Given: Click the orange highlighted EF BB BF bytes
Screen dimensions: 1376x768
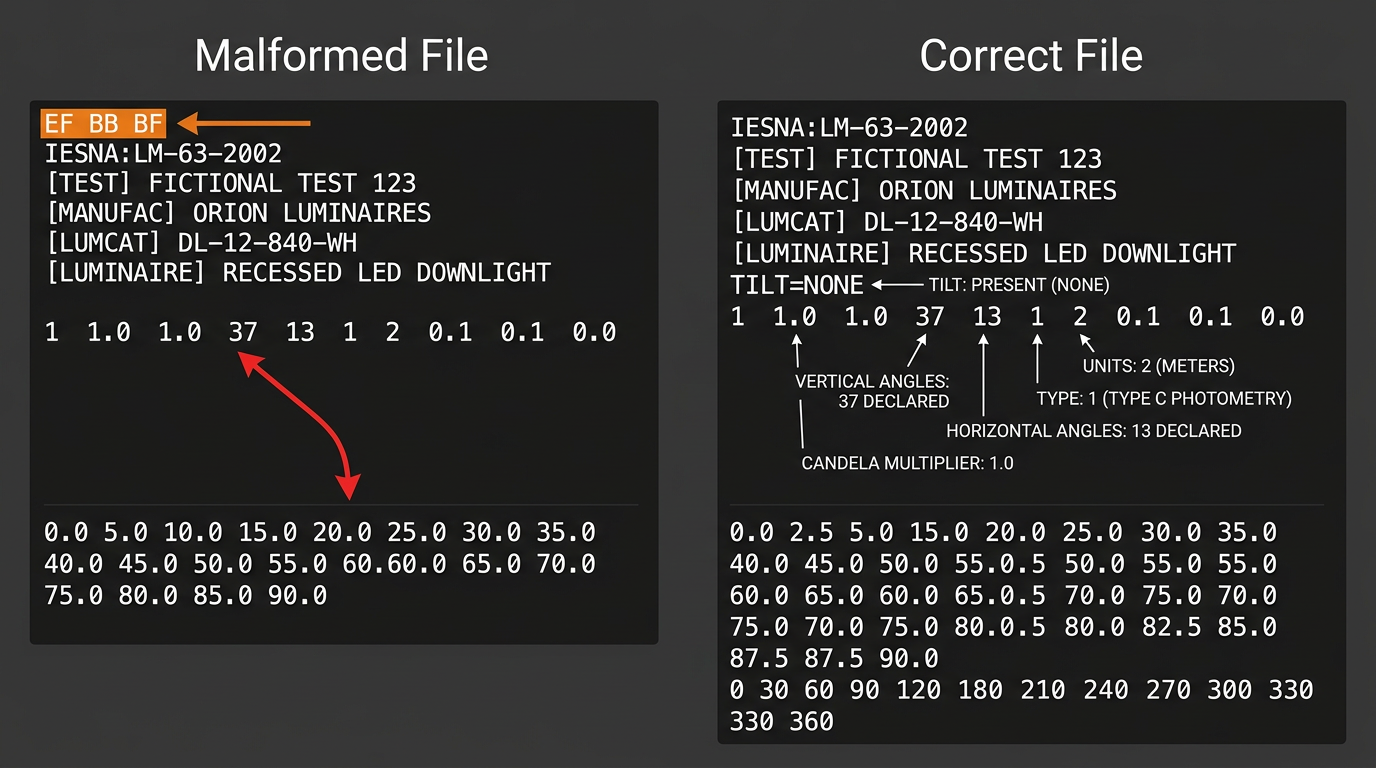Looking at the screenshot, I should point(104,124).
